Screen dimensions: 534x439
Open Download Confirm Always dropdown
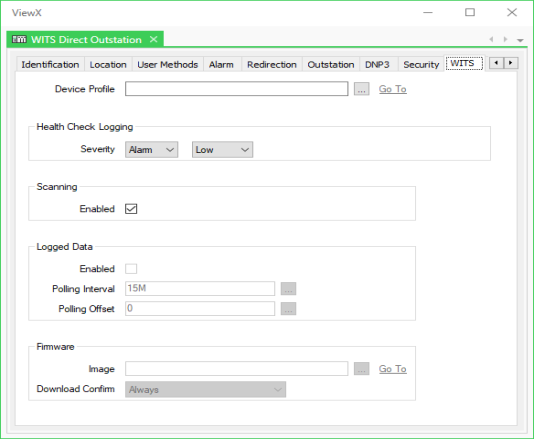point(205,390)
